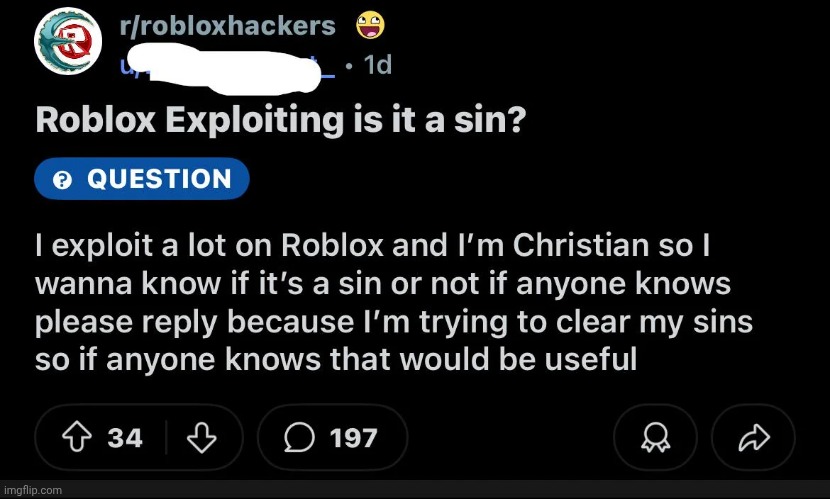This screenshot has width=830, height=499.
Task: Filter by the QUESTION flair tag
Action: coord(142,179)
